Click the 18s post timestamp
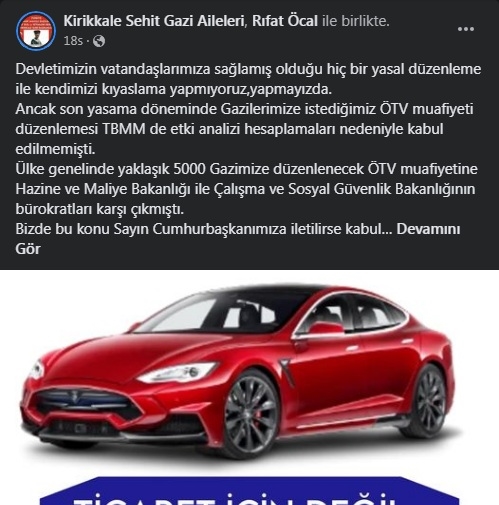 pos(73,41)
